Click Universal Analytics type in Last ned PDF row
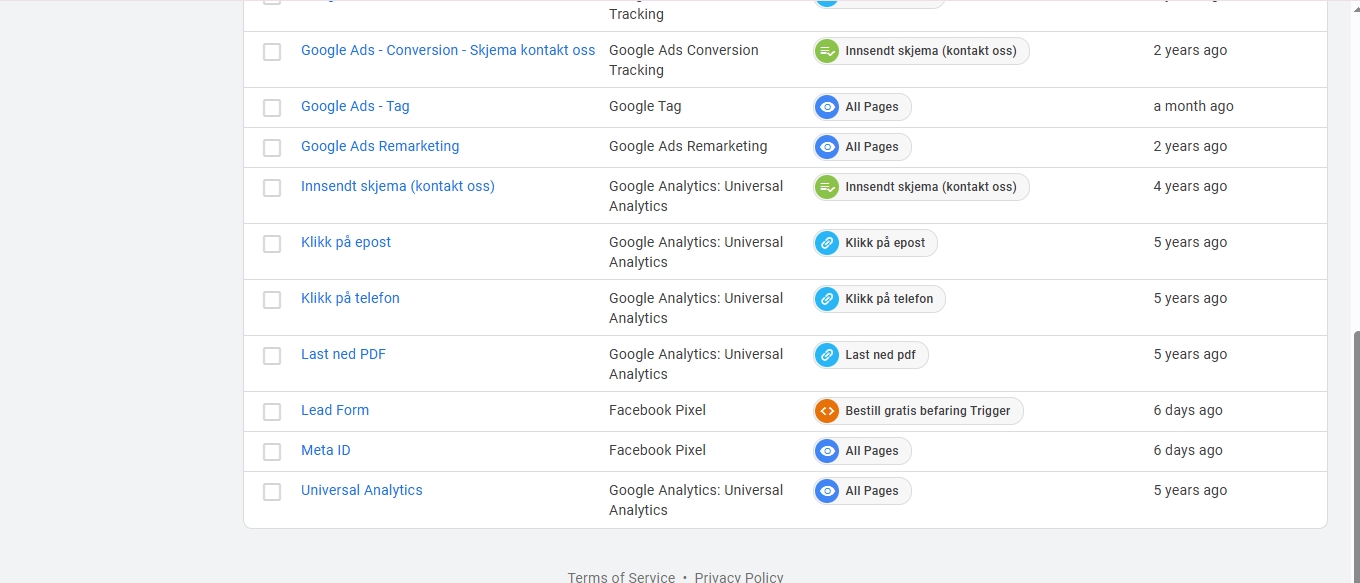 [696, 364]
